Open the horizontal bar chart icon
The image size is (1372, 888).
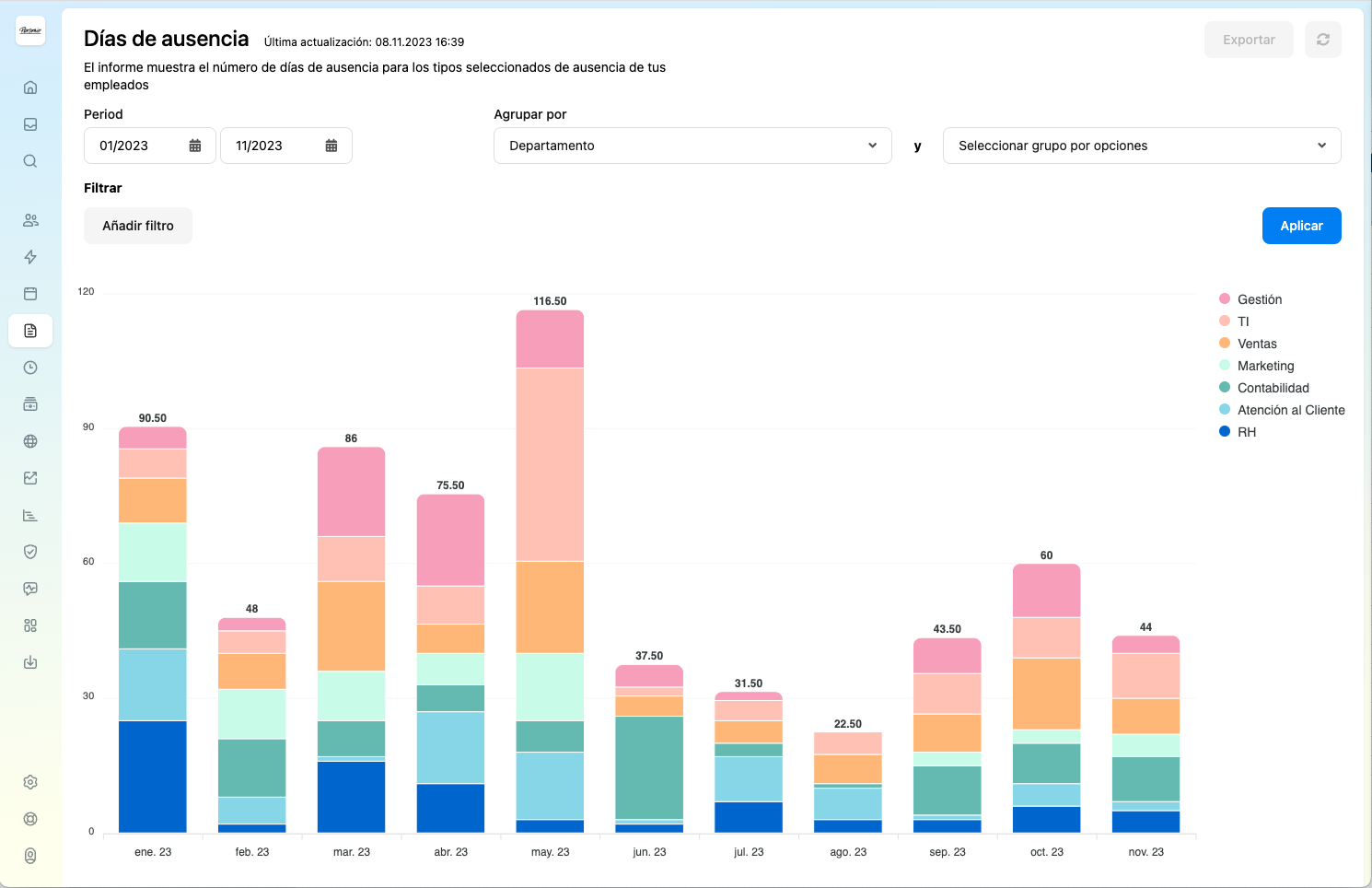tap(30, 515)
